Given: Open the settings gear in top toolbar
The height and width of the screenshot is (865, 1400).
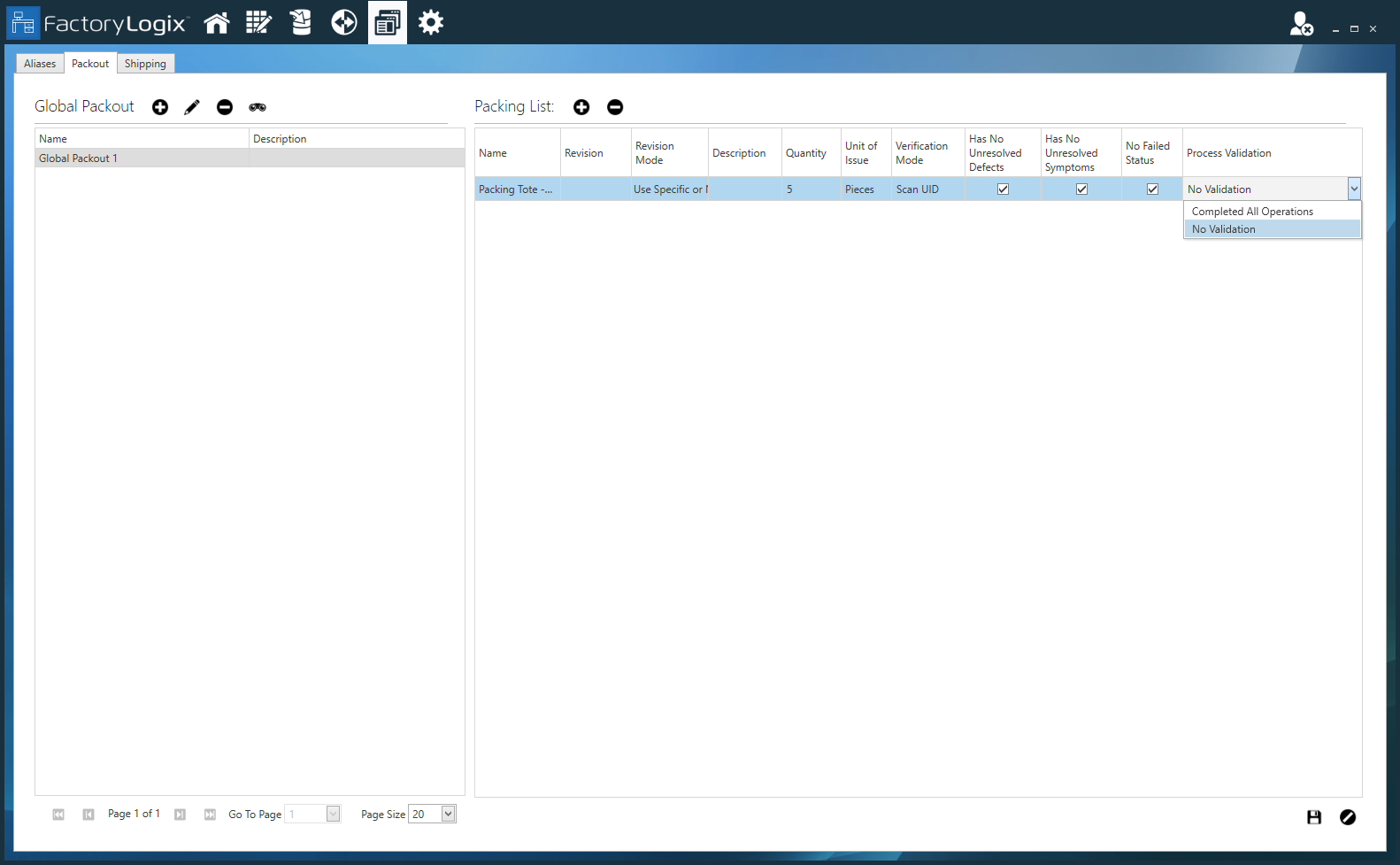Looking at the screenshot, I should (431, 23).
